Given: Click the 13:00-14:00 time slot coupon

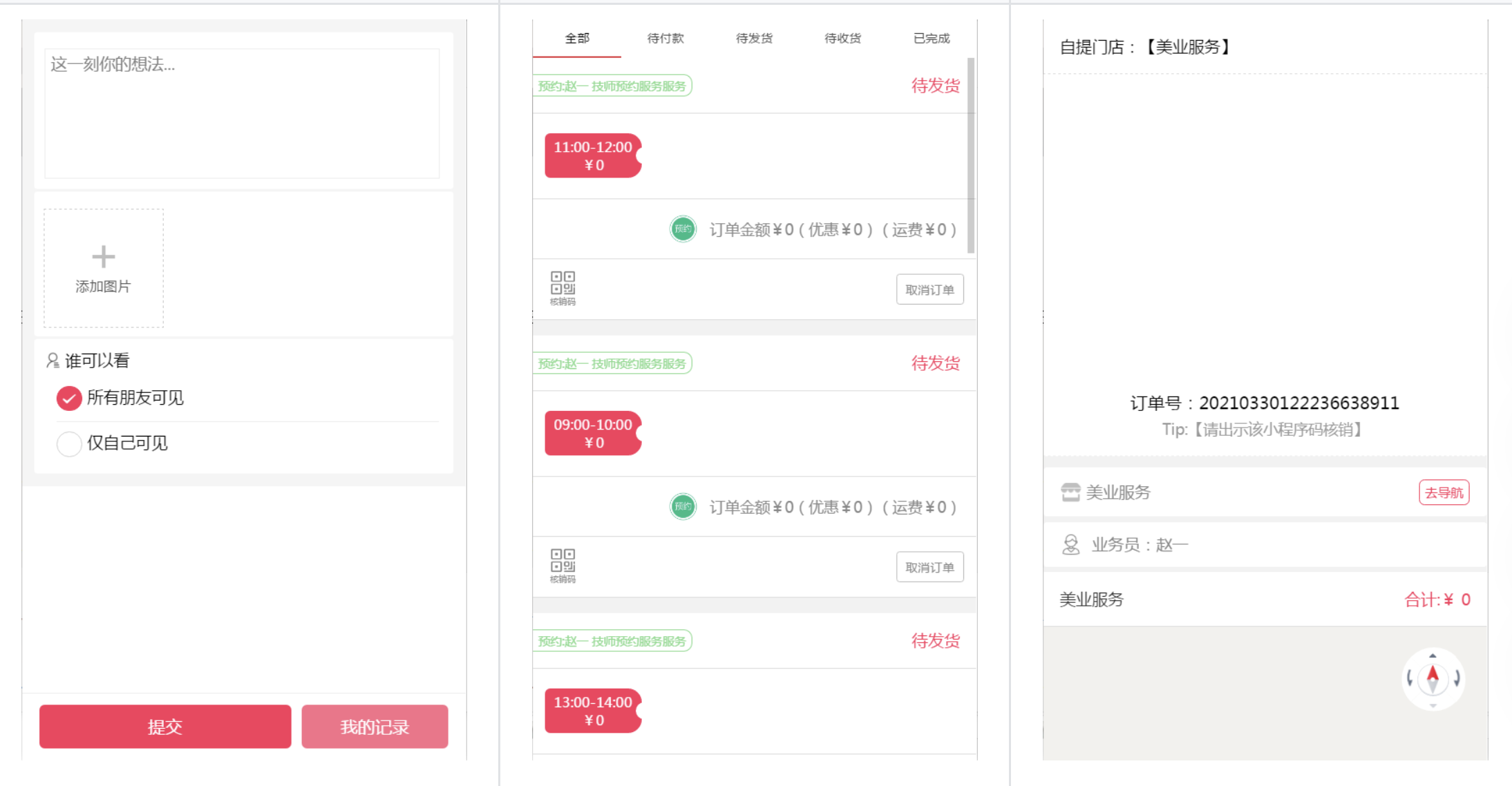Looking at the screenshot, I should (x=593, y=710).
